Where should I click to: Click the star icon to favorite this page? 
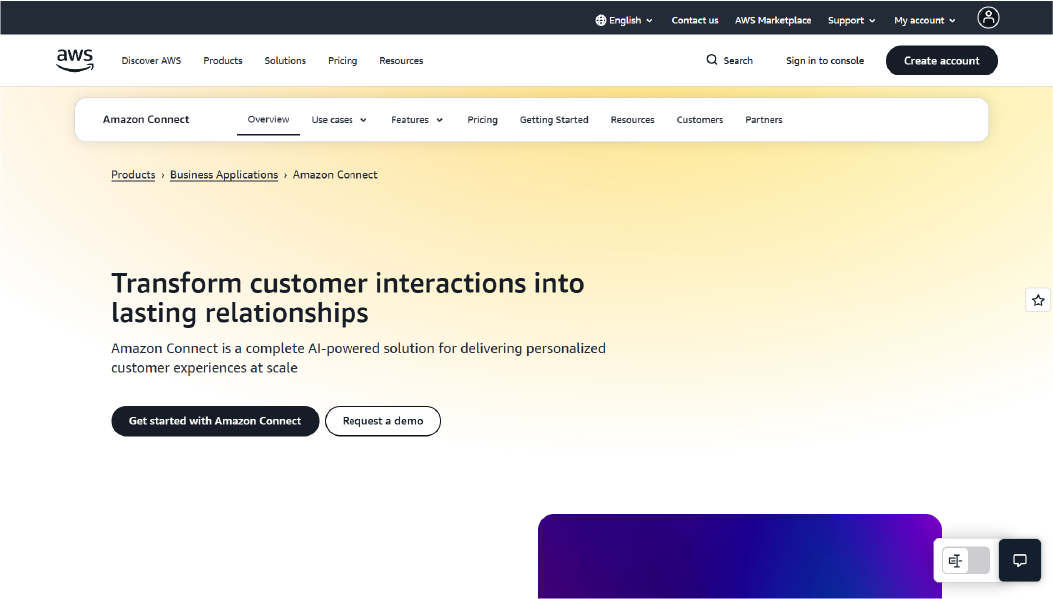(1037, 299)
